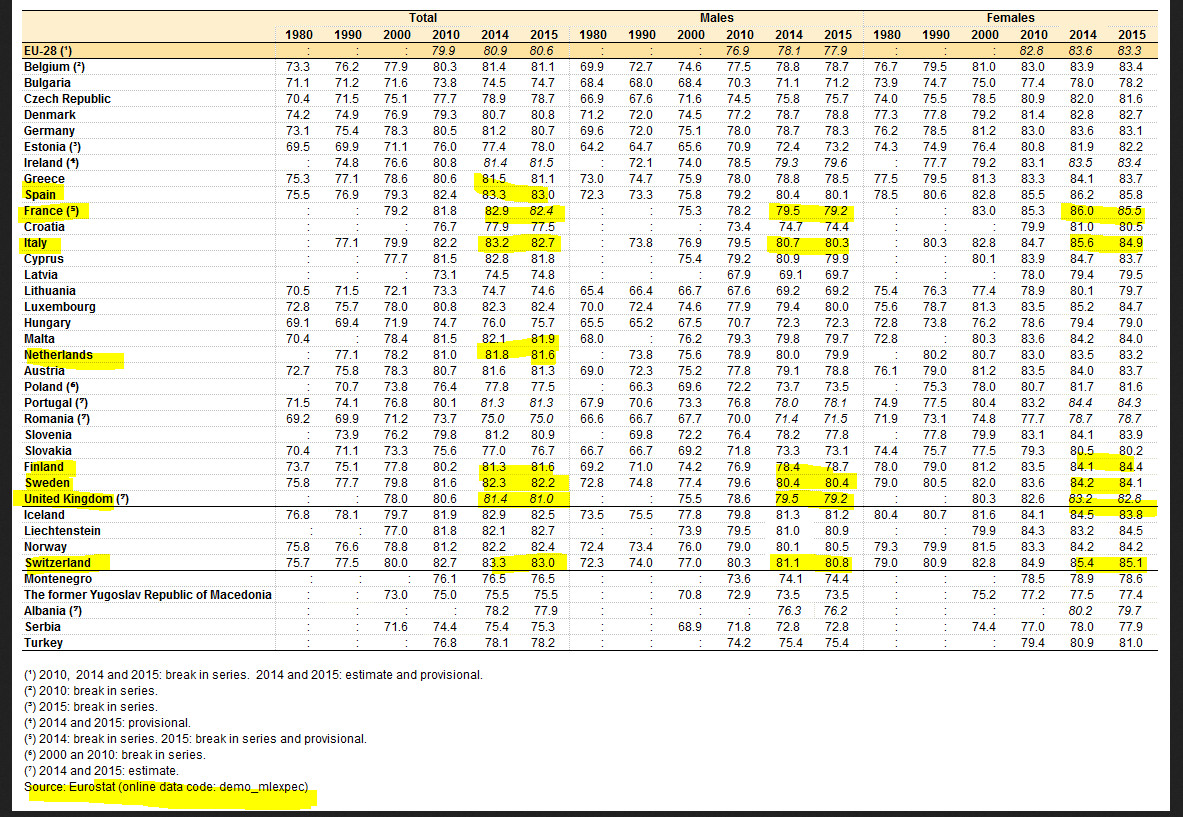The image size is (1183, 817).
Task: Click the Males column group header
Action: click(x=716, y=17)
